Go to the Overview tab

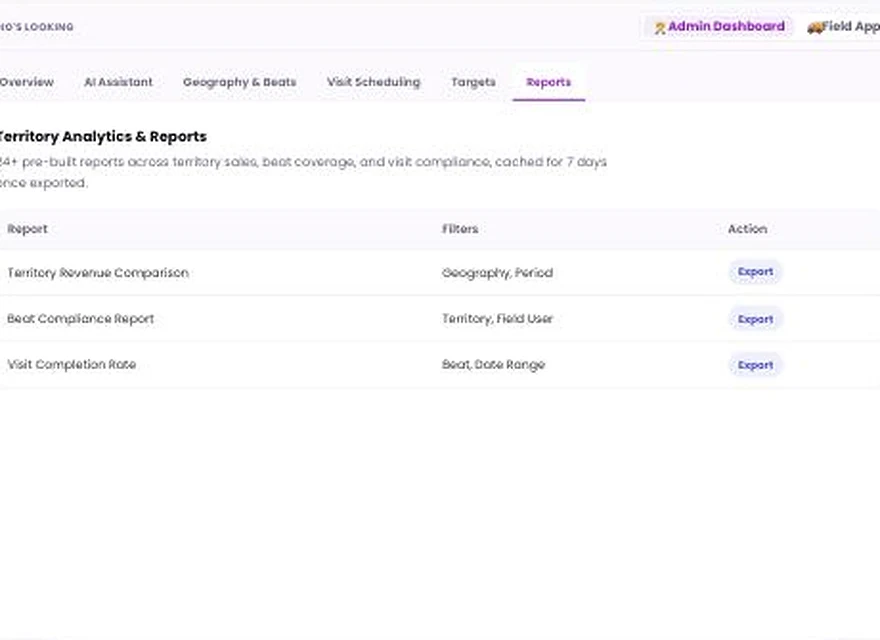coord(26,82)
